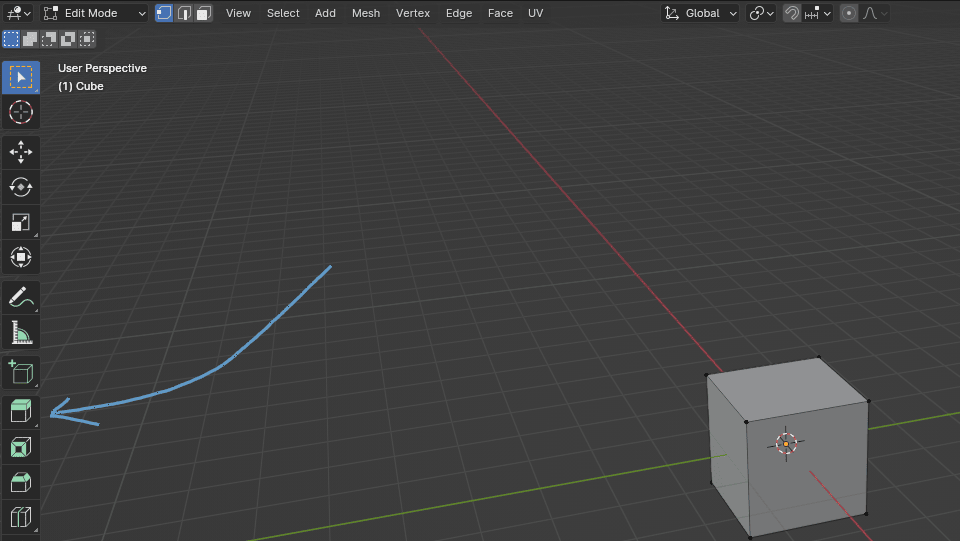Choose the Scale tool
This screenshot has width=960, height=541.
click(21, 222)
